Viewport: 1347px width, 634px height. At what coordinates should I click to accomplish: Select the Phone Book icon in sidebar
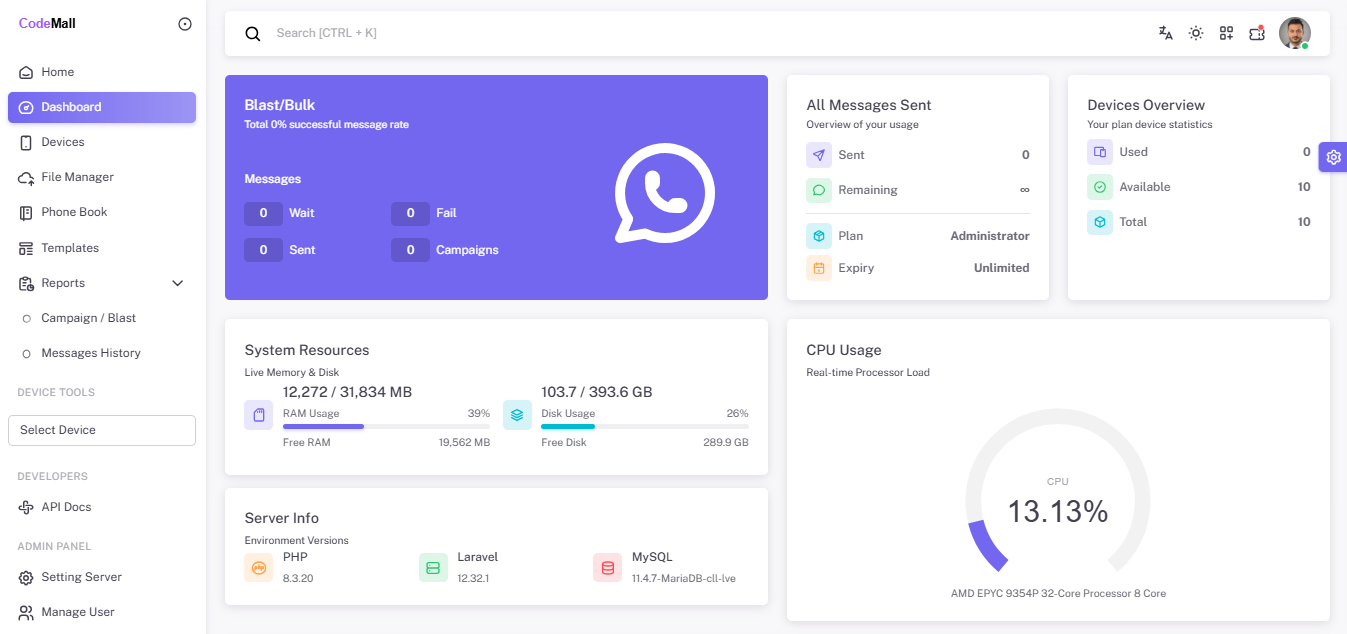(x=25, y=212)
